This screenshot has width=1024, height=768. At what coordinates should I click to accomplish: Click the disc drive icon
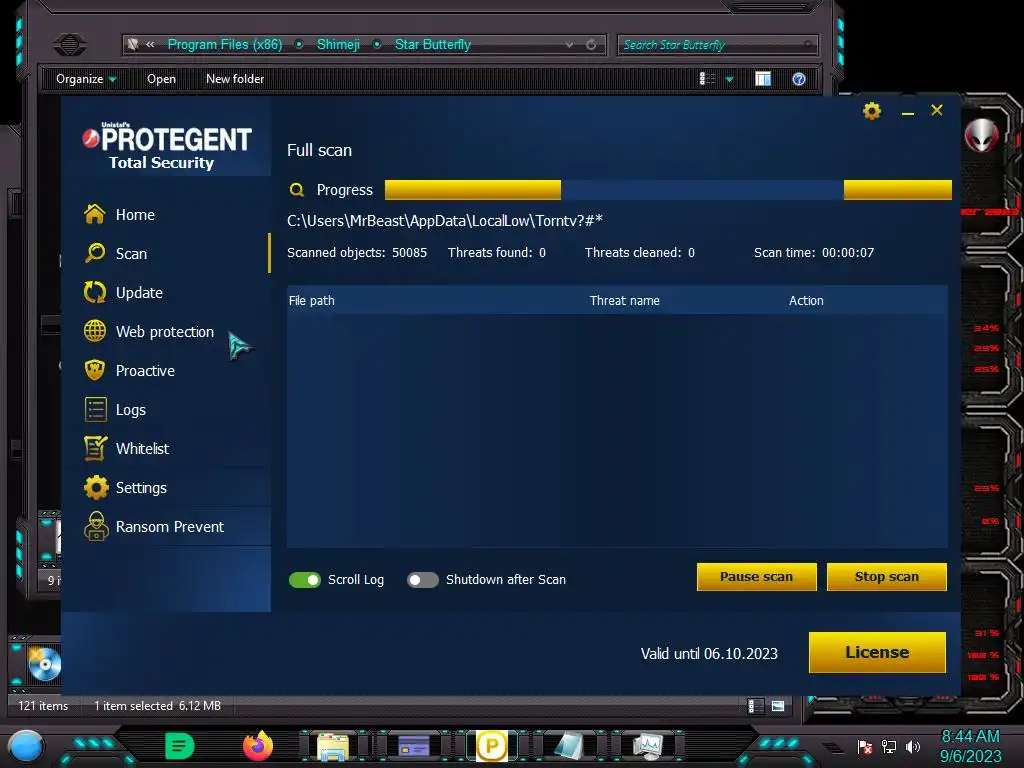coord(44,665)
